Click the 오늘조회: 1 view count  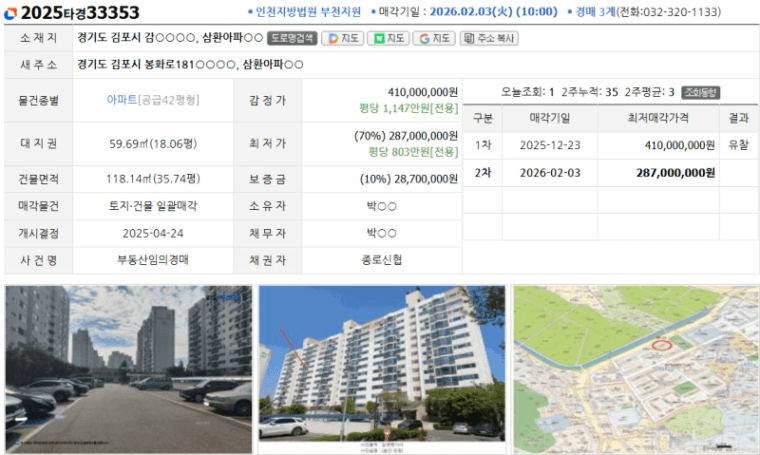click(x=527, y=92)
